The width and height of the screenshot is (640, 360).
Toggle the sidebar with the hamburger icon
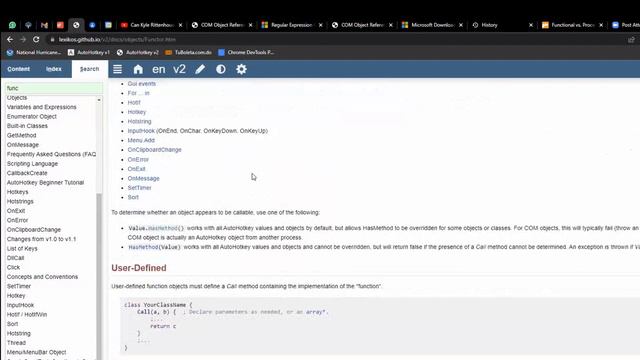click(118, 69)
